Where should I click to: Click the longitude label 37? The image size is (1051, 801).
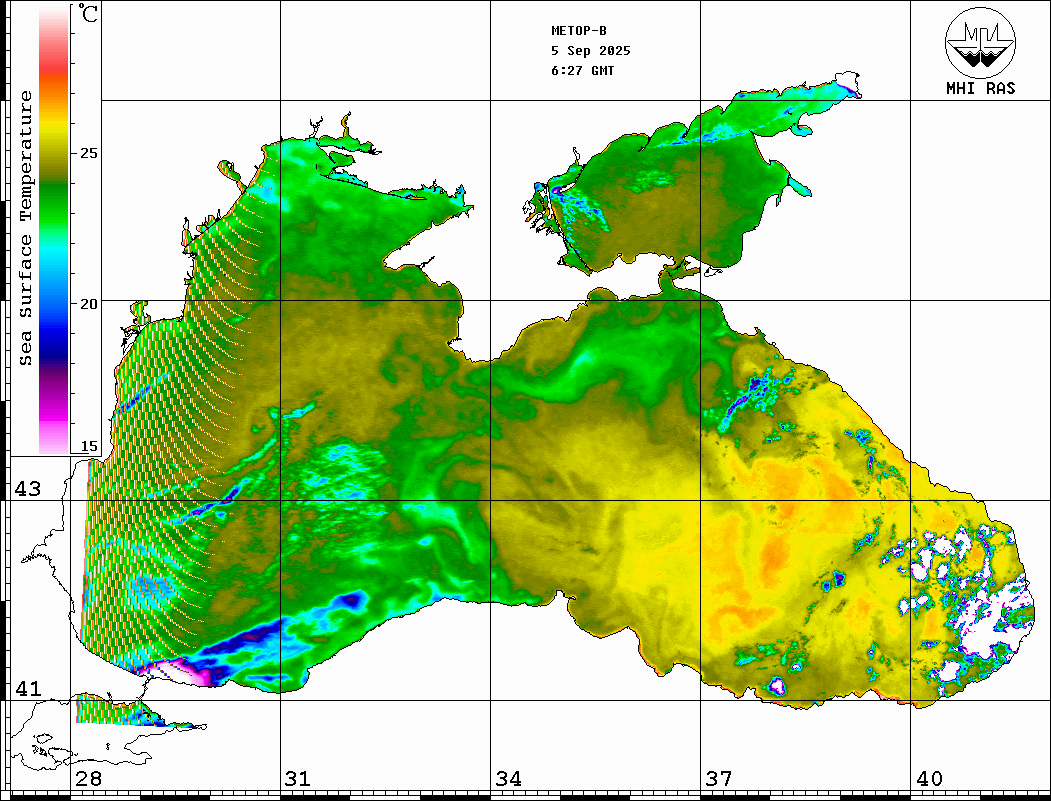point(719,779)
